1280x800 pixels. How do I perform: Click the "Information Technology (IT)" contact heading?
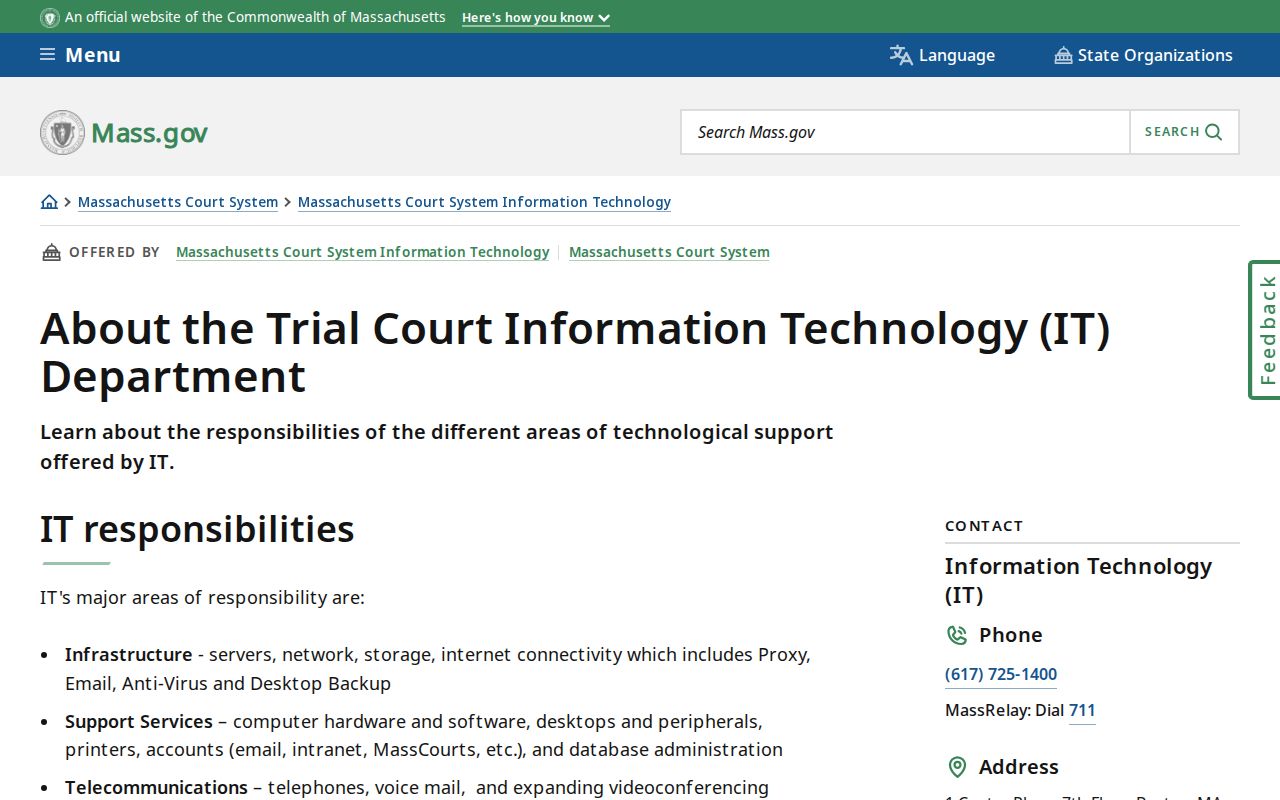tap(1078, 580)
